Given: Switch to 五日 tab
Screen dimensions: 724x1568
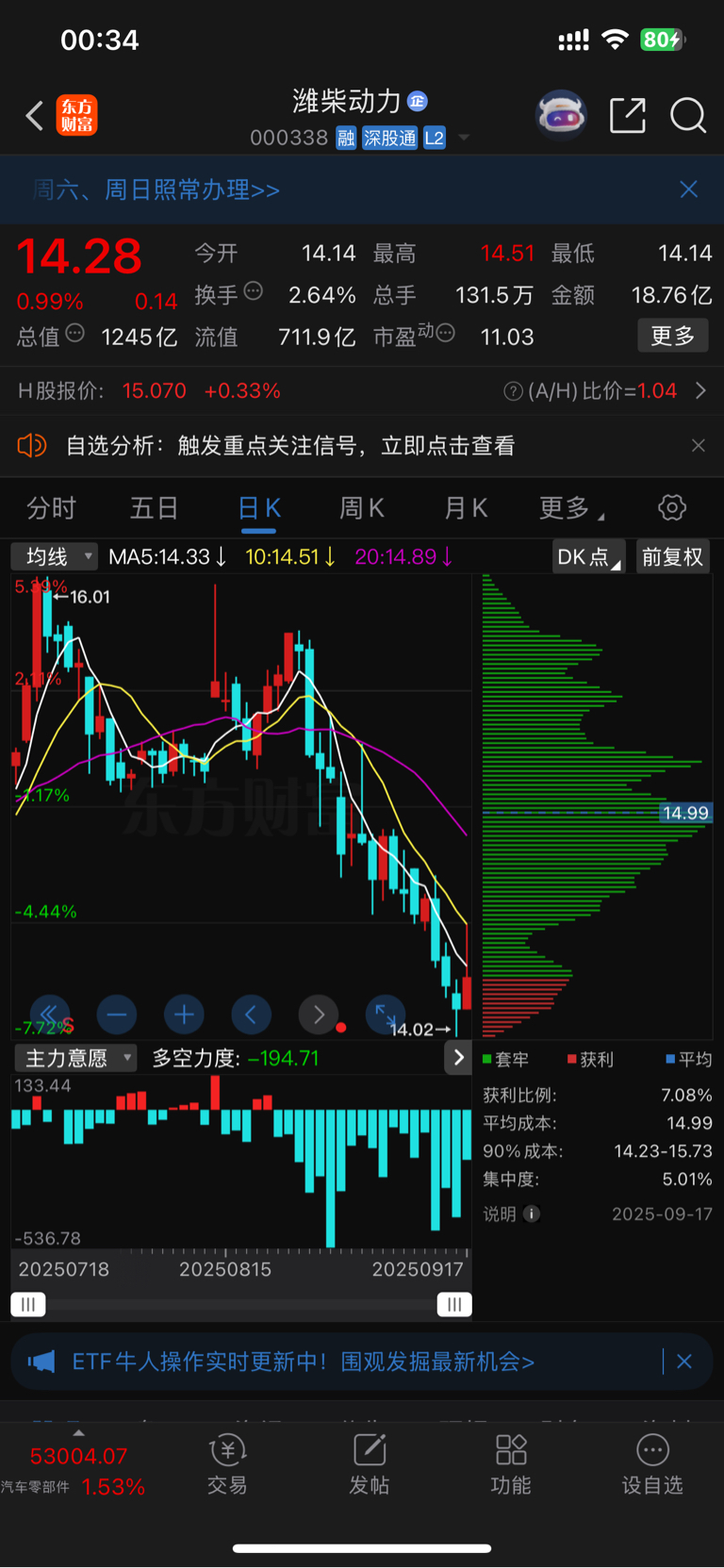Looking at the screenshot, I should click(154, 508).
